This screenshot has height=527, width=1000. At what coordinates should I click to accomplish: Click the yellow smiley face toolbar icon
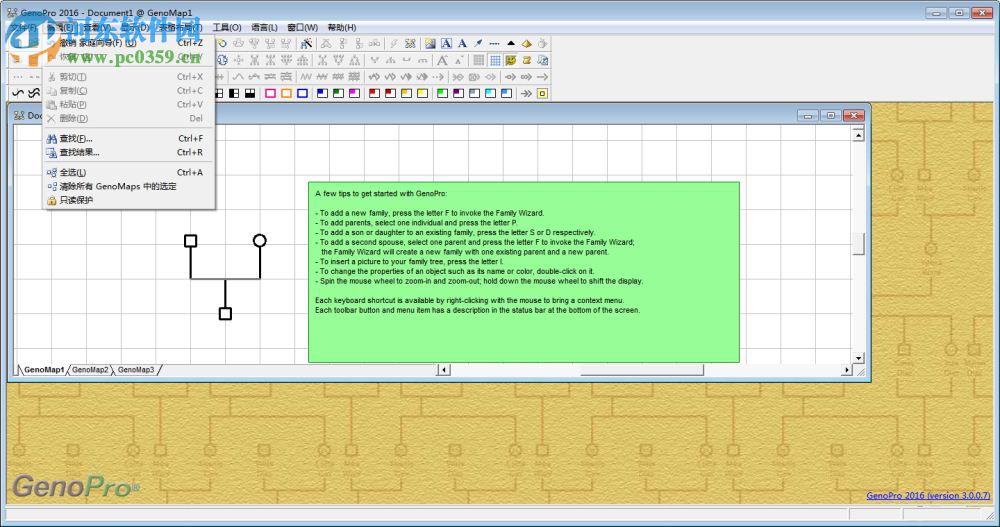click(511, 60)
